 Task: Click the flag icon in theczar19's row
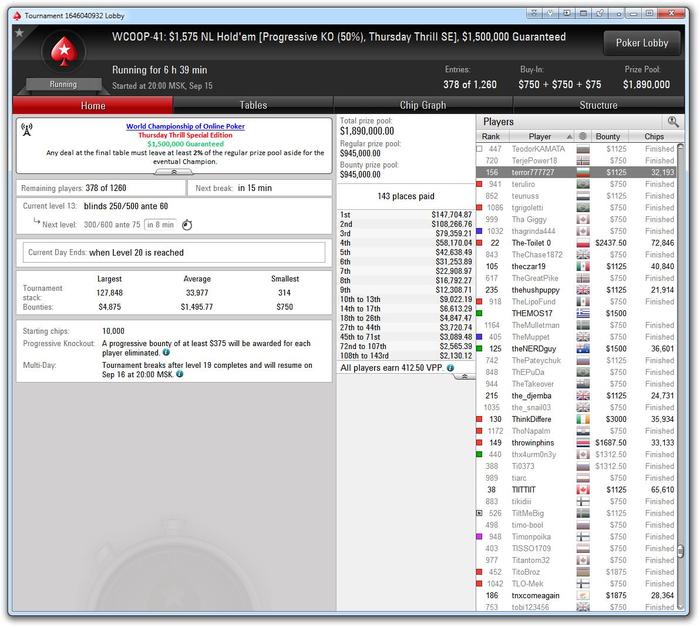(x=583, y=267)
